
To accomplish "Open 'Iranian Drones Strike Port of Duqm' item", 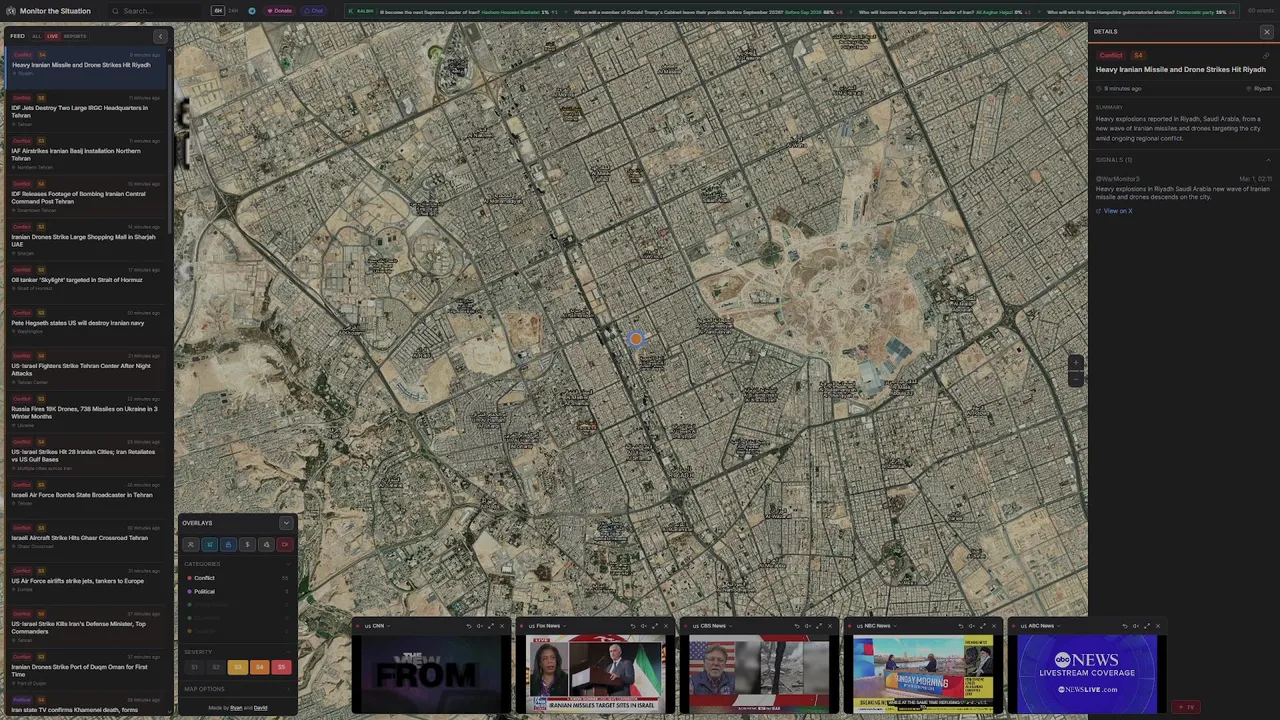I will click(x=85, y=670).
